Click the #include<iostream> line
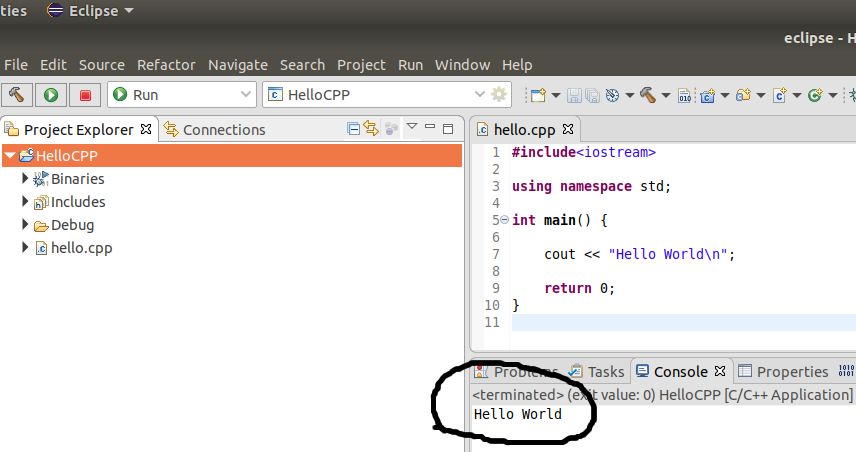Viewport: 856px width, 452px height. click(584, 152)
